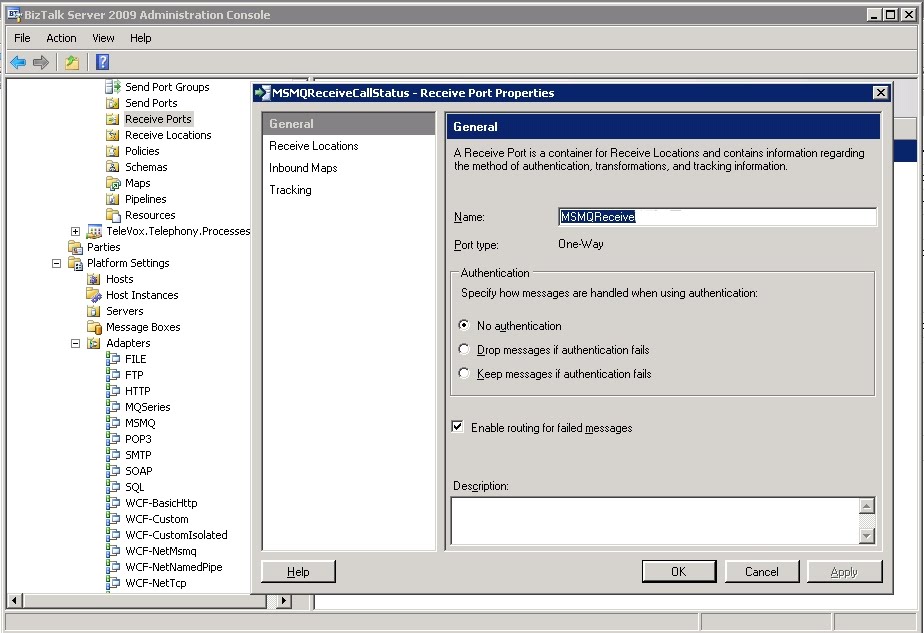924x633 pixels.
Task: Collapse the Platform Settings node
Action: 57,263
